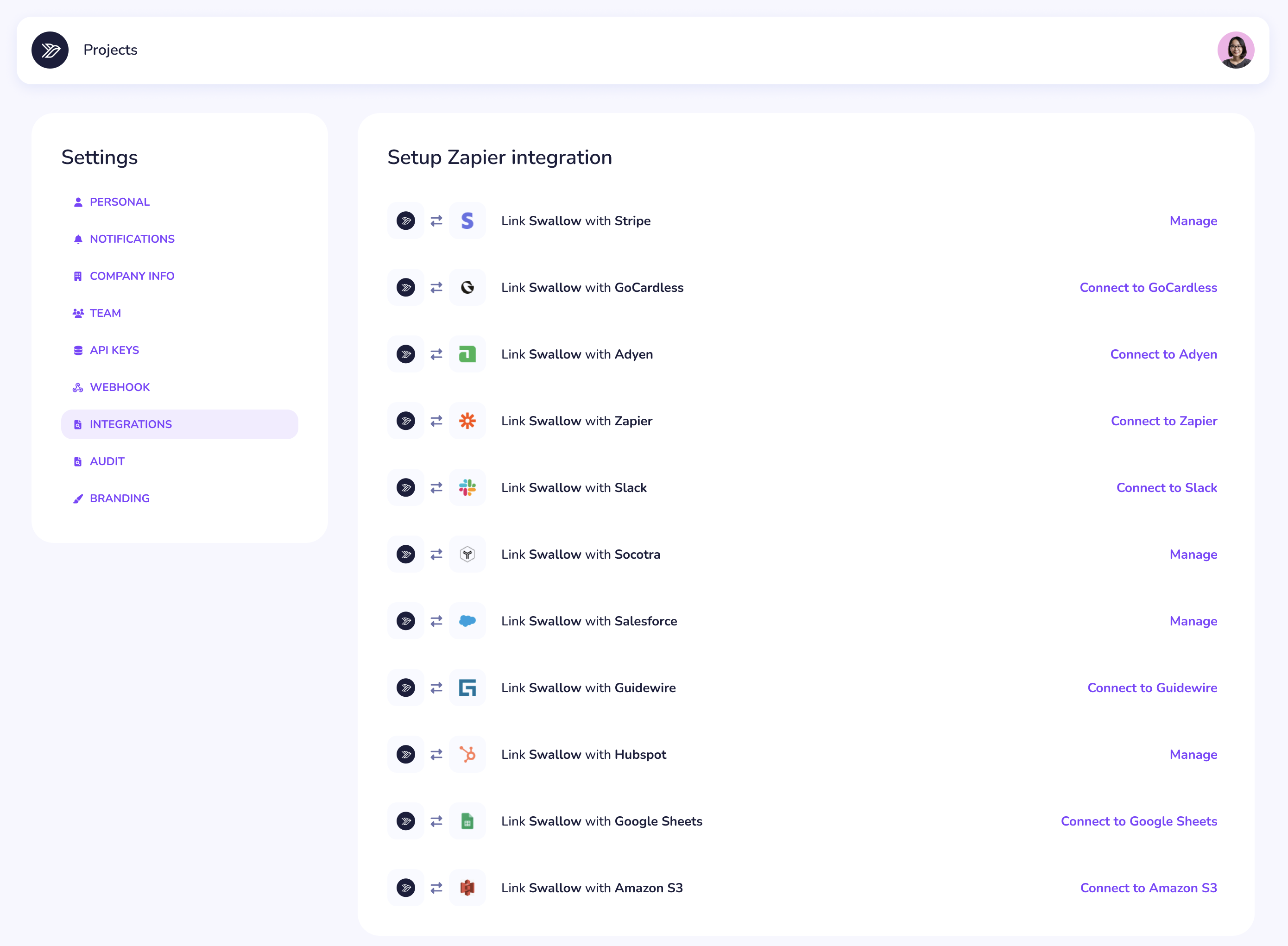Click the GoCardless logo icon
Screen dimensions: 1288x946
tap(467, 288)
